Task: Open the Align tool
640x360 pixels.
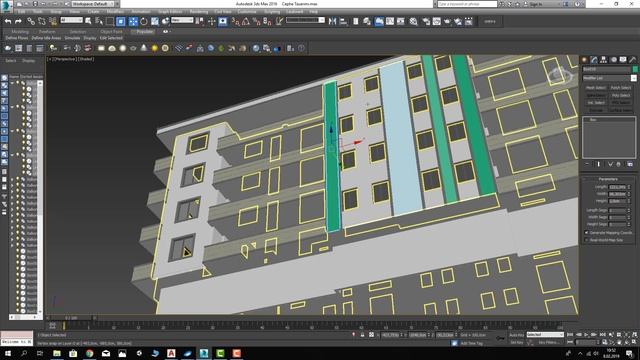Action: pyautogui.click(x=343, y=21)
